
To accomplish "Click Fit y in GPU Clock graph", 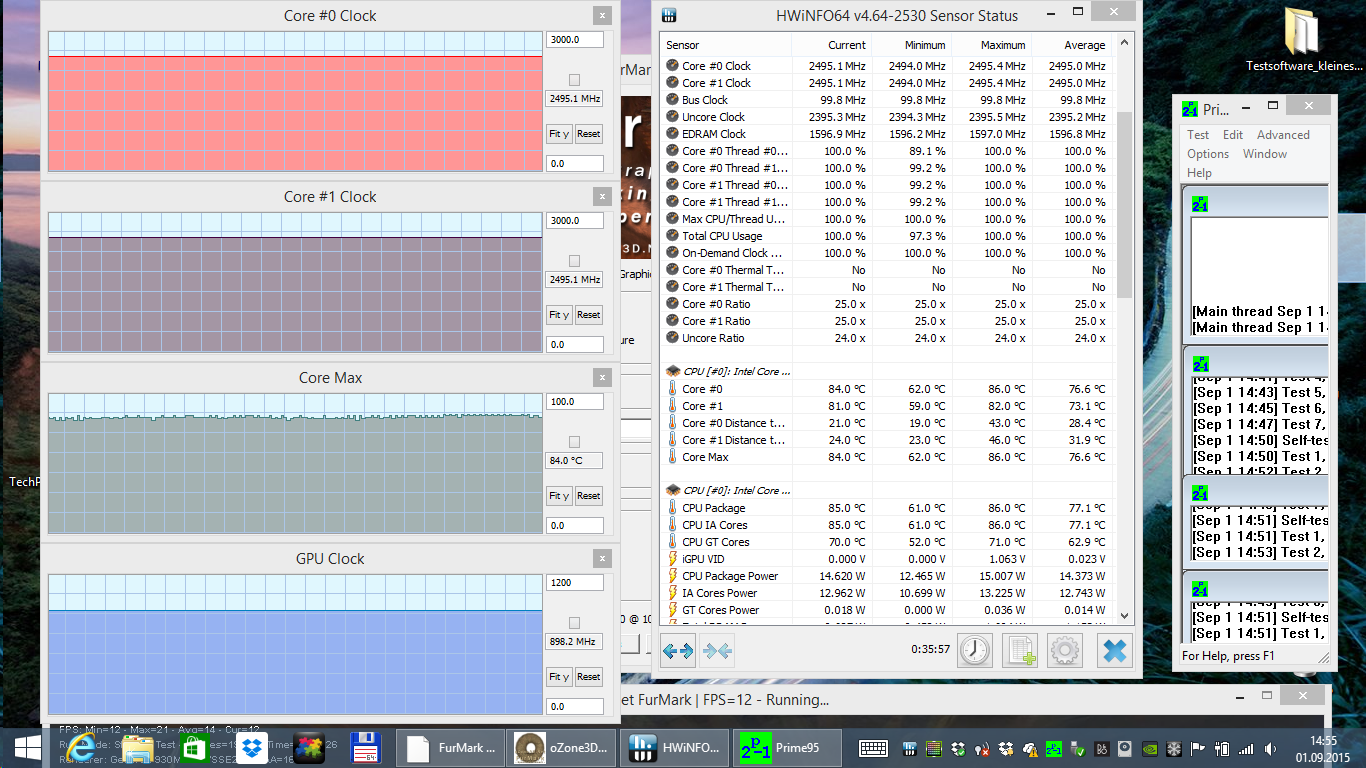I will [x=559, y=677].
